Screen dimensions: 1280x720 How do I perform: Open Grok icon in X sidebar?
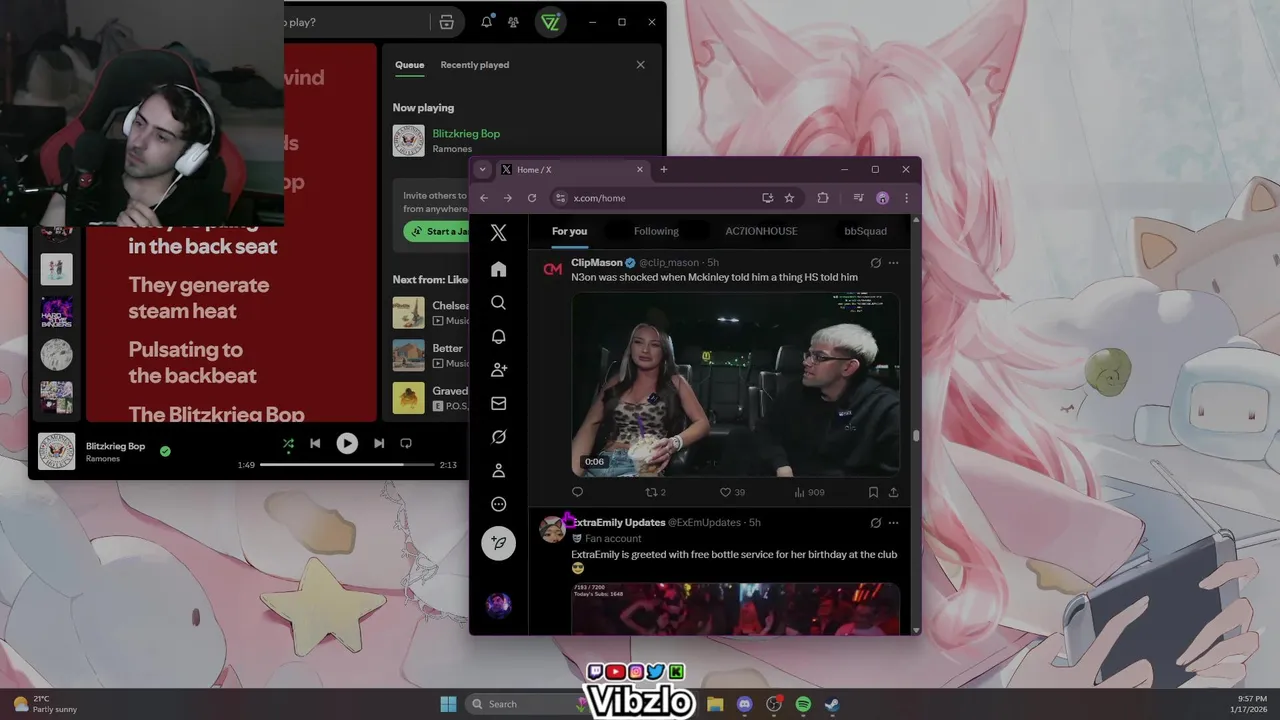click(498, 437)
